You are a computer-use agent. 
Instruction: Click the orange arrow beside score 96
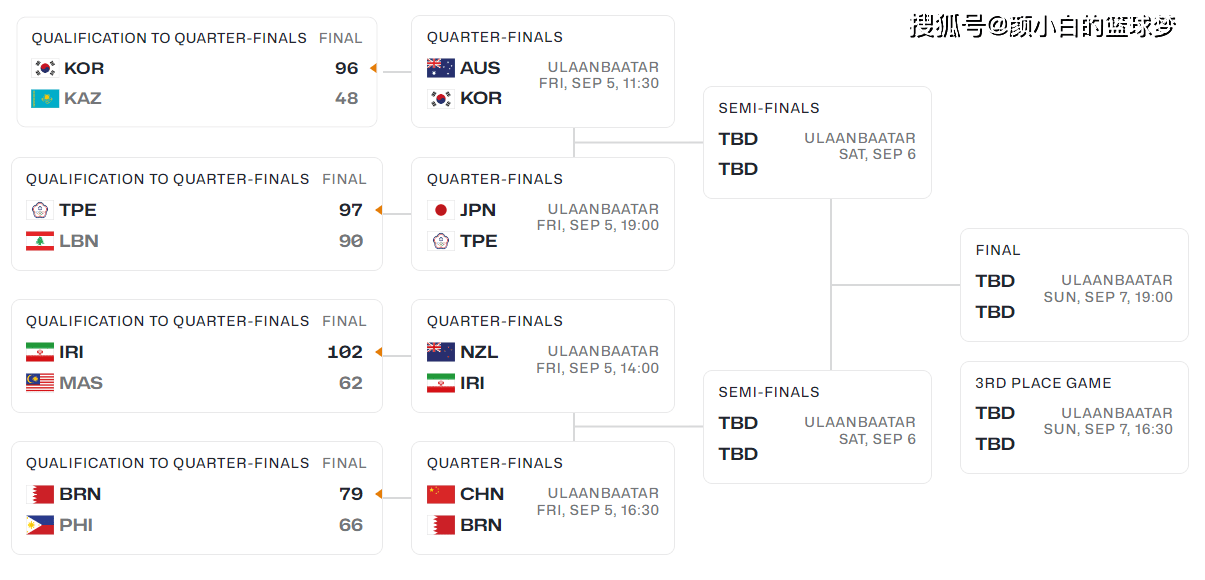pos(373,69)
